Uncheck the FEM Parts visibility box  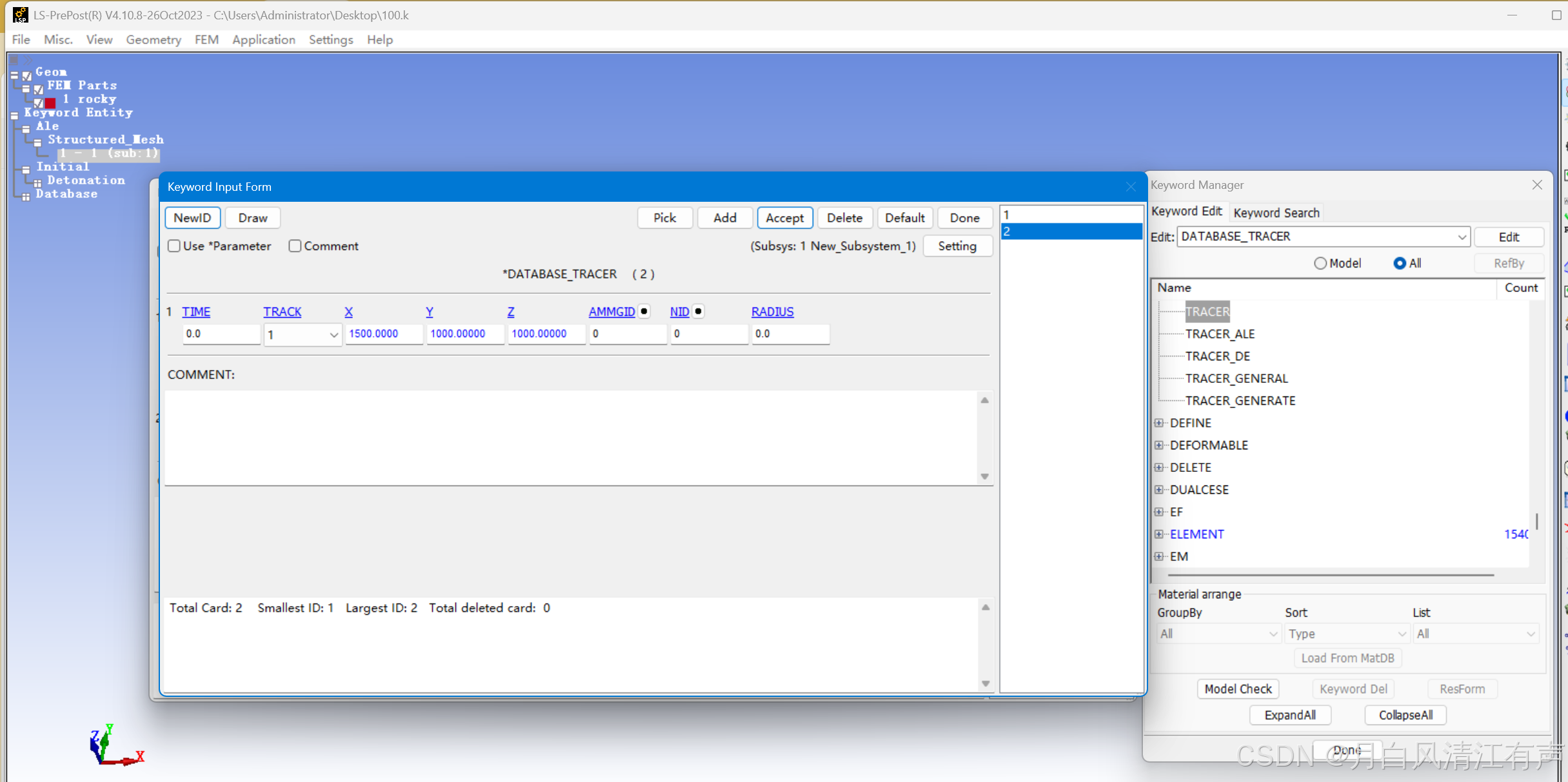click(x=39, y=89)
